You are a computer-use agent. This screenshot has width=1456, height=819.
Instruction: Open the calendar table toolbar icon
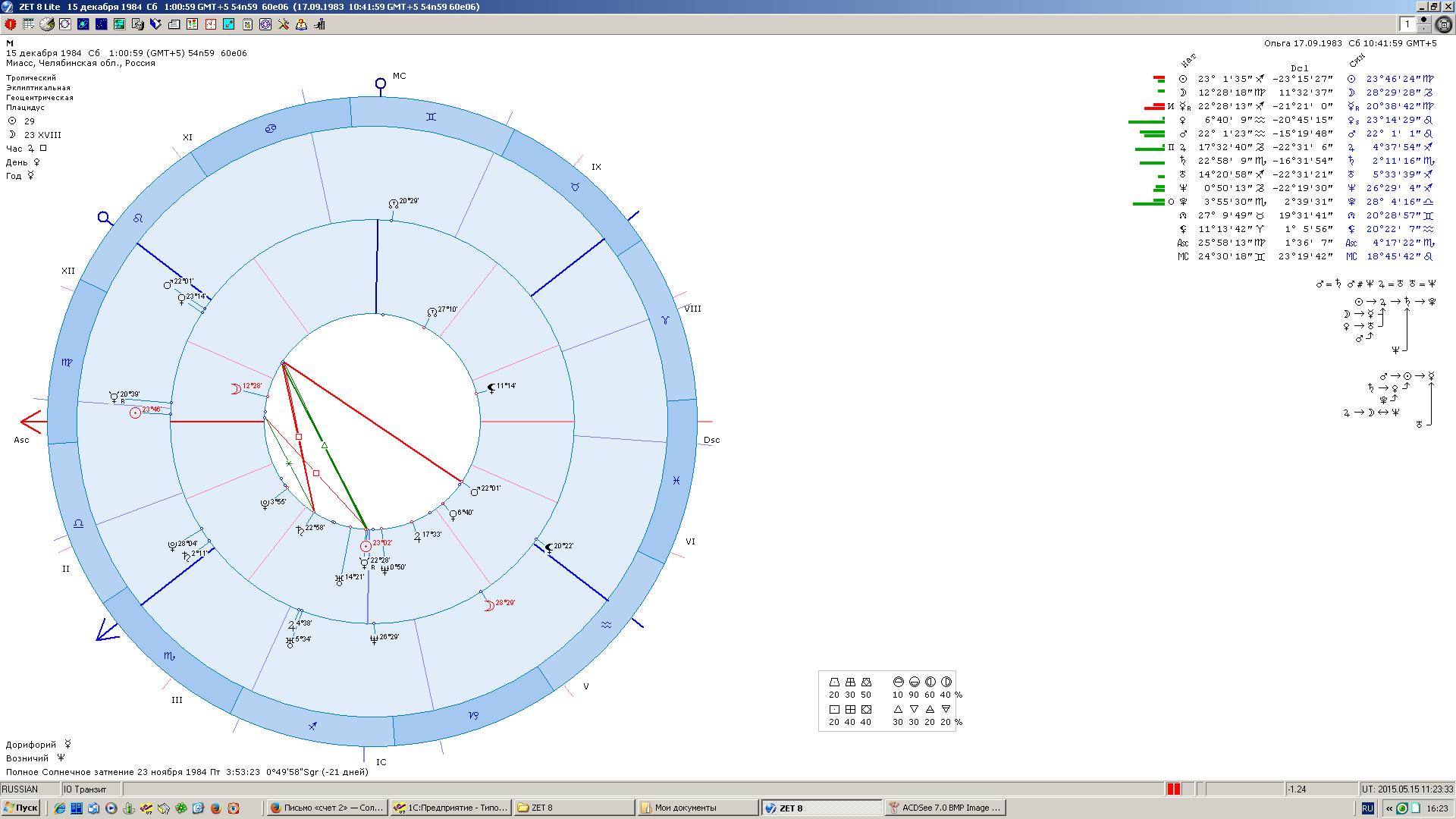click(28, 24)
